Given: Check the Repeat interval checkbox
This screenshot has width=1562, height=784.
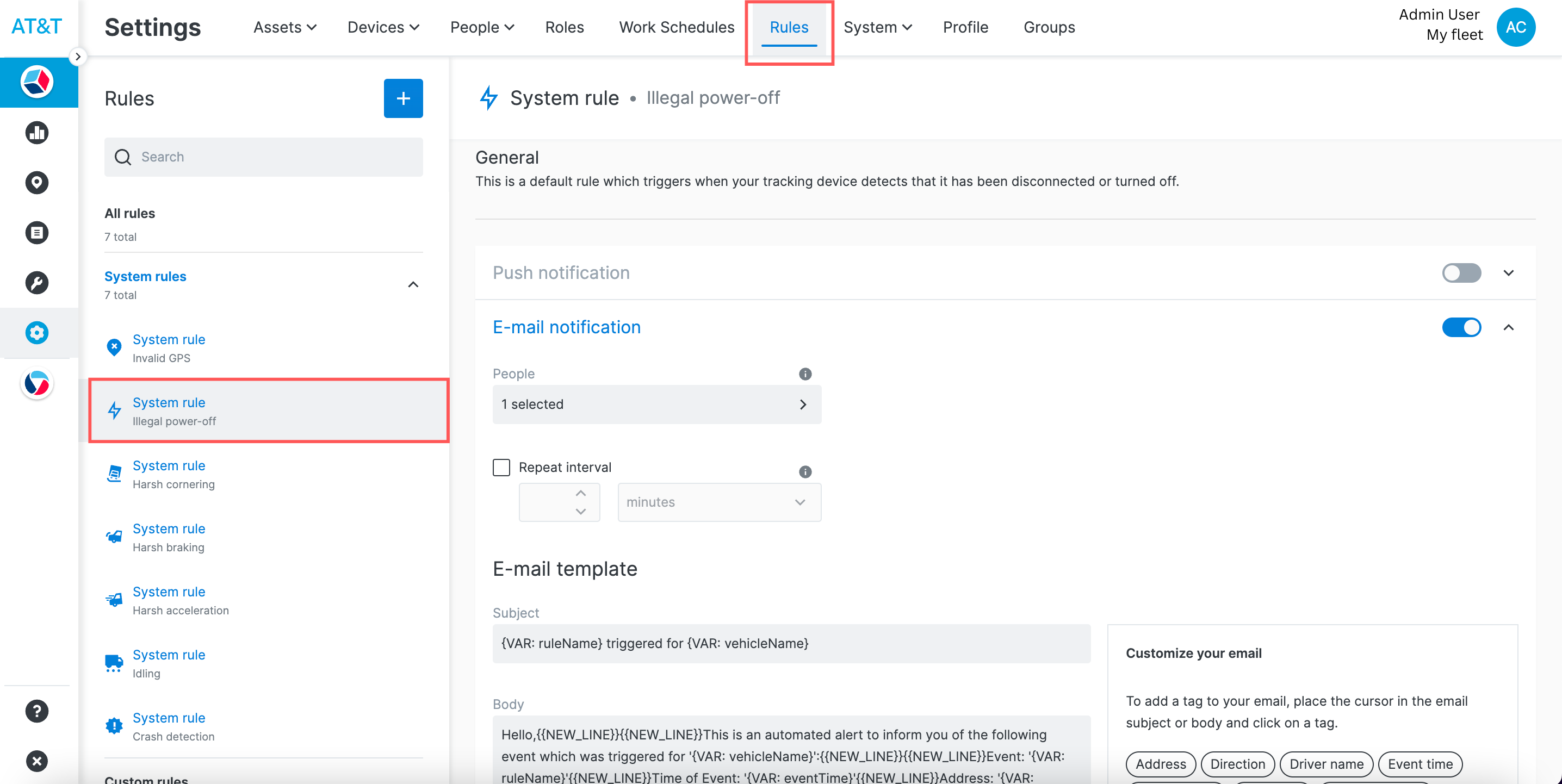Looking at the screenshot, I should [501, 467].
